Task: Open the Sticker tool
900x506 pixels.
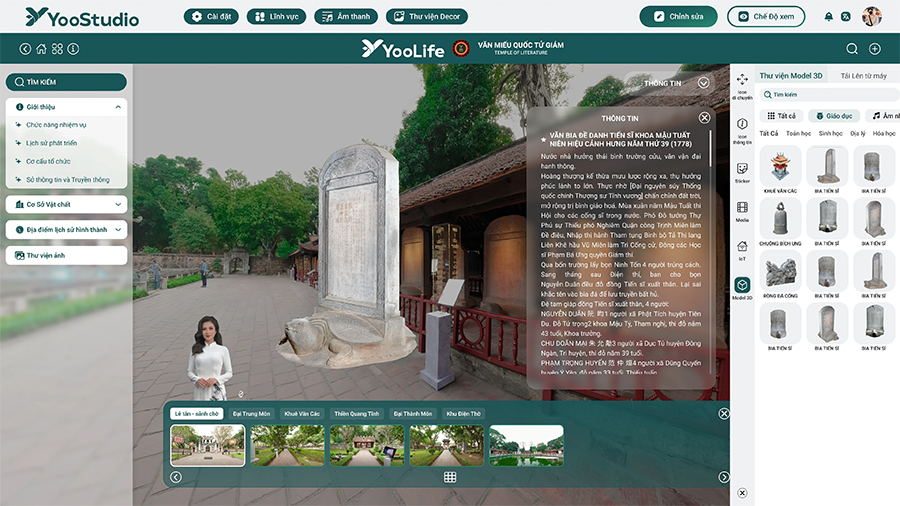Action: tap(742, 172)
